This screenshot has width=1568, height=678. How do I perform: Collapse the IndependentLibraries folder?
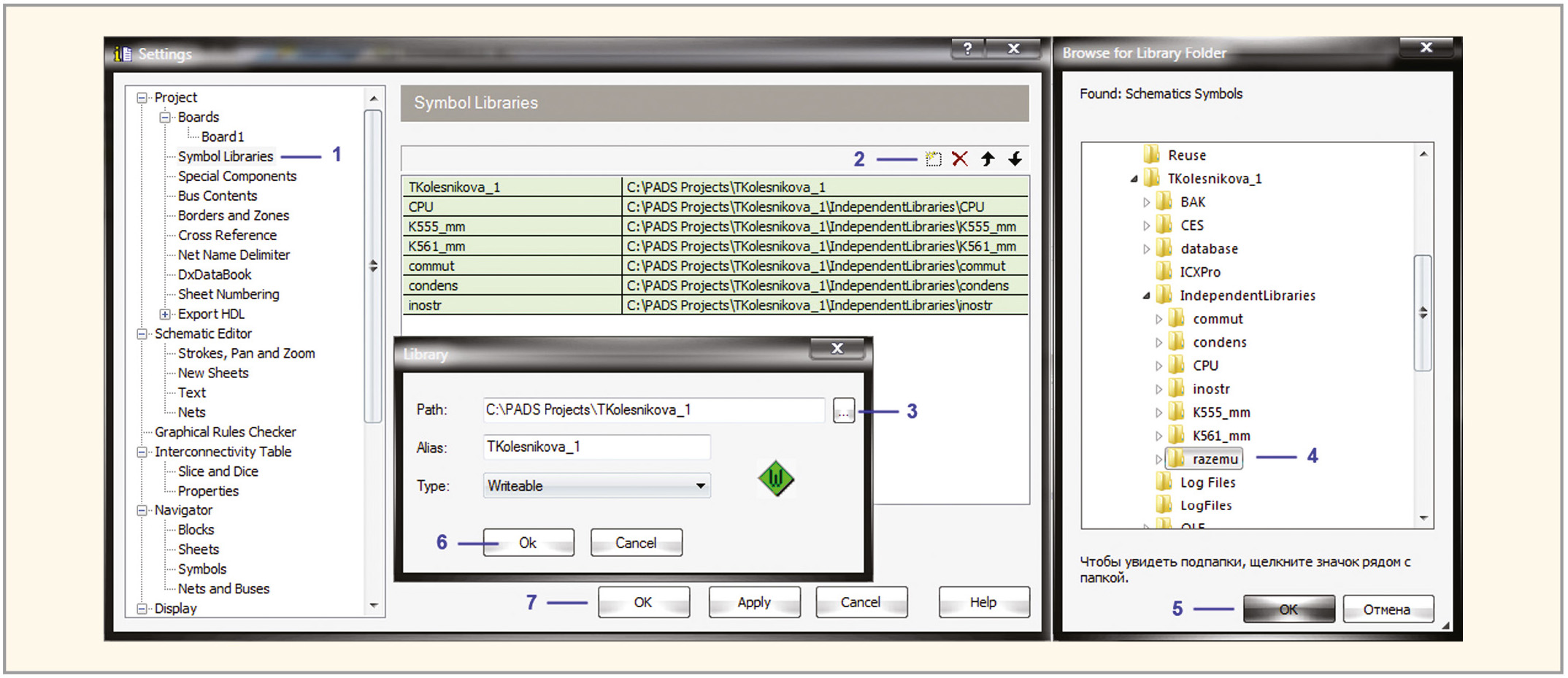pyautogui.click(x=1146, y=296)
